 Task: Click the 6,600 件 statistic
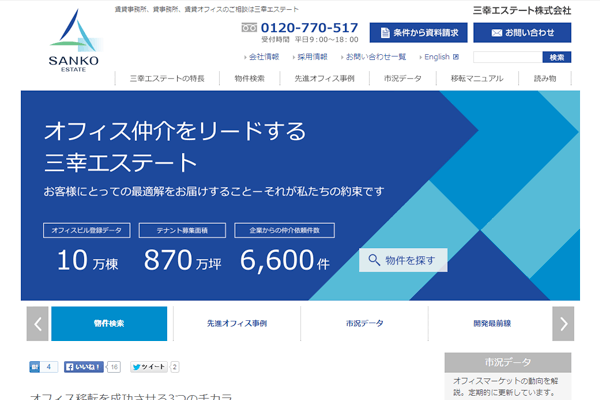[284, 261]
